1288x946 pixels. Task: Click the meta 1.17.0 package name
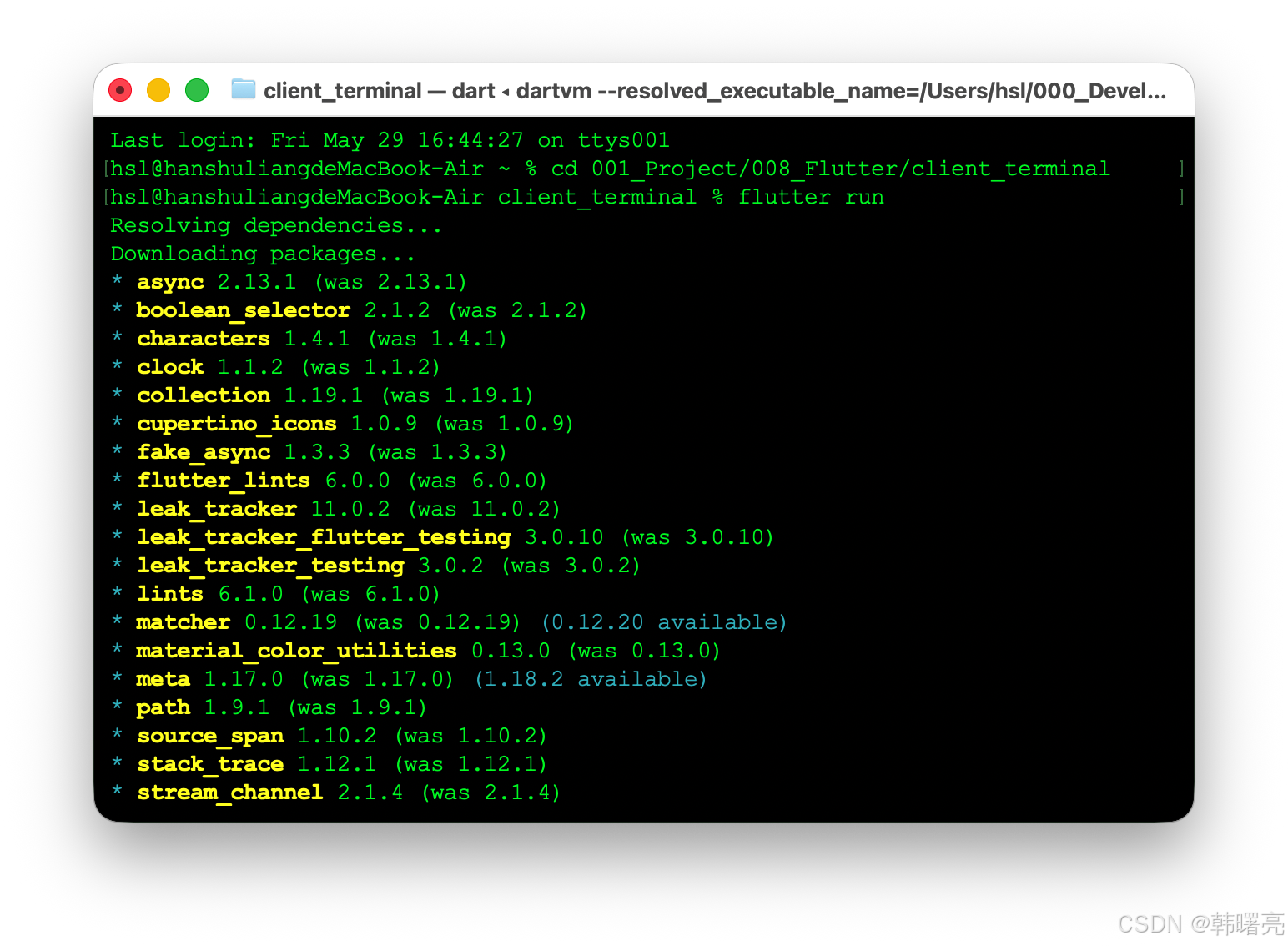[163, 679]
